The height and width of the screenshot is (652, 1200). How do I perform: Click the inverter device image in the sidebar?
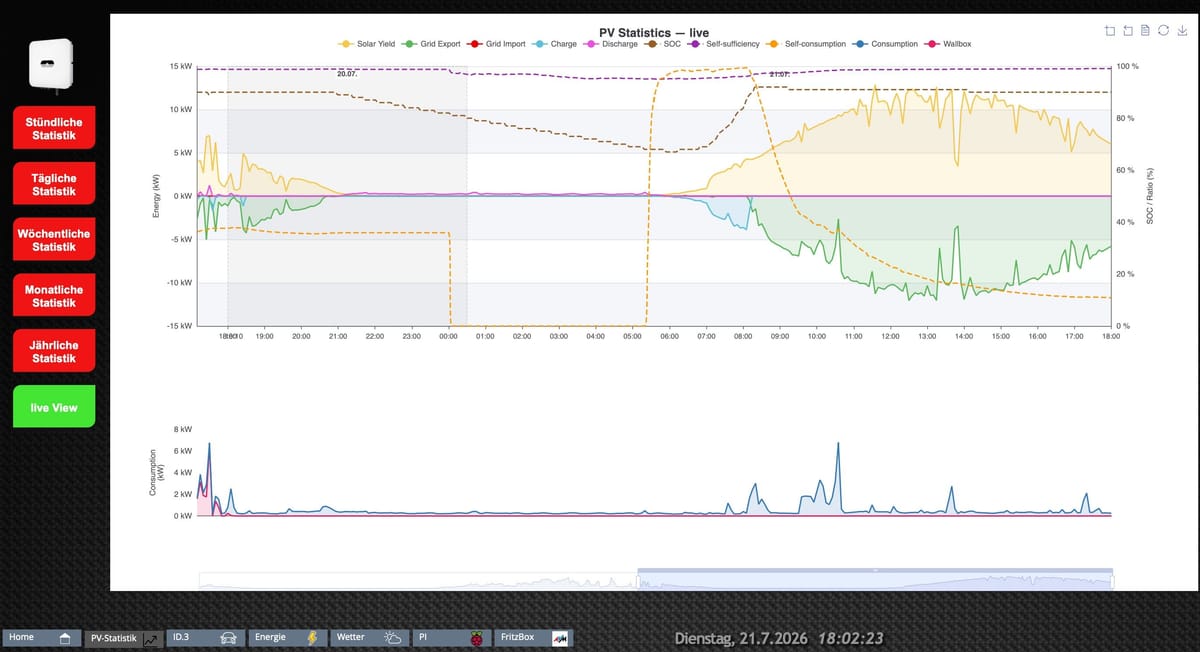pos(51,62)
